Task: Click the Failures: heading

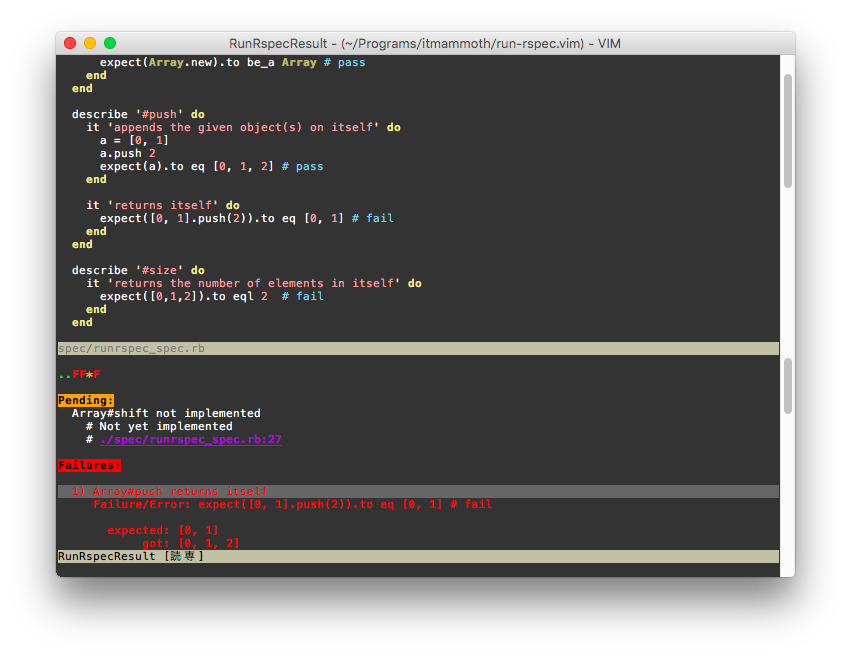Action: tap(90, 465)
